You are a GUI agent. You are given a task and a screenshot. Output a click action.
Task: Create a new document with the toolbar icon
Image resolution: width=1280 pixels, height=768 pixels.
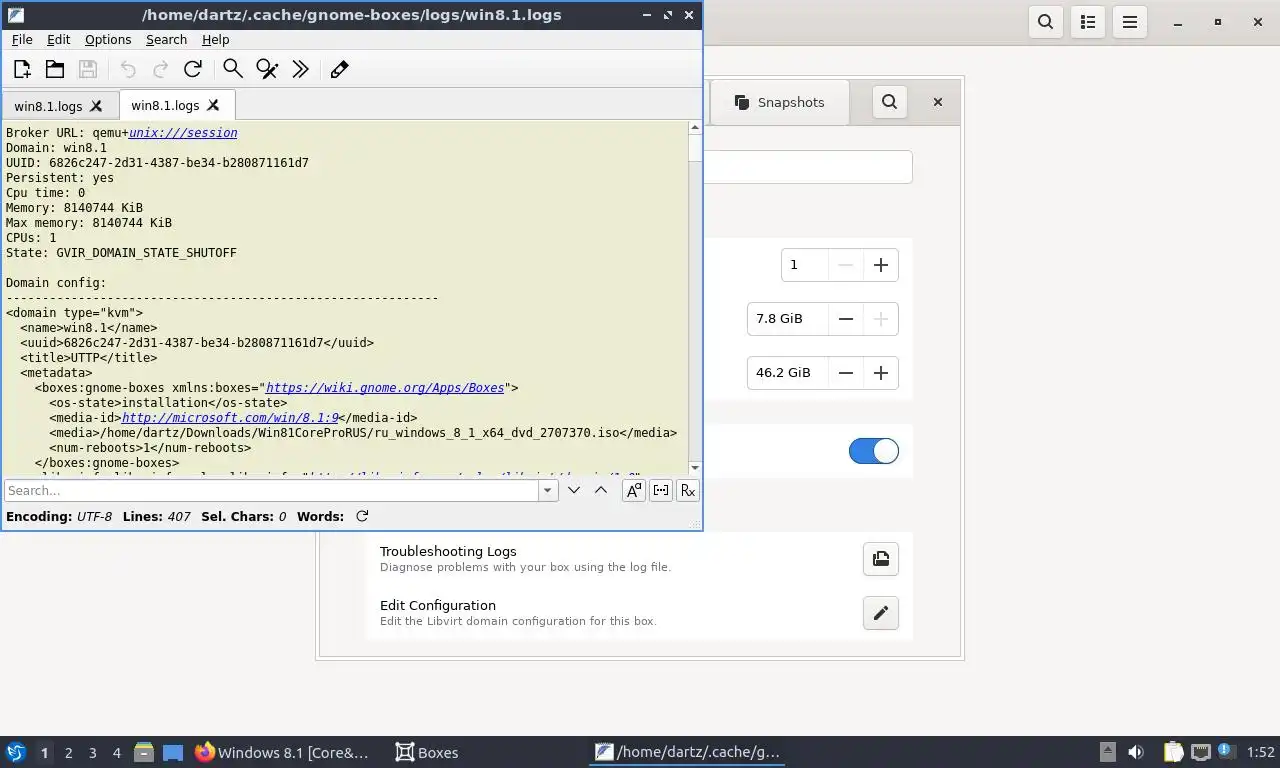22,69
